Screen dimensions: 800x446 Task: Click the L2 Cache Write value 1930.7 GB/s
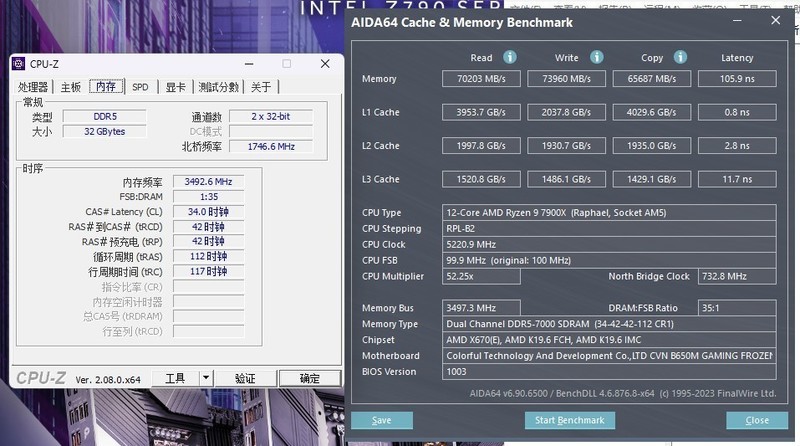(x=566, y=145)
